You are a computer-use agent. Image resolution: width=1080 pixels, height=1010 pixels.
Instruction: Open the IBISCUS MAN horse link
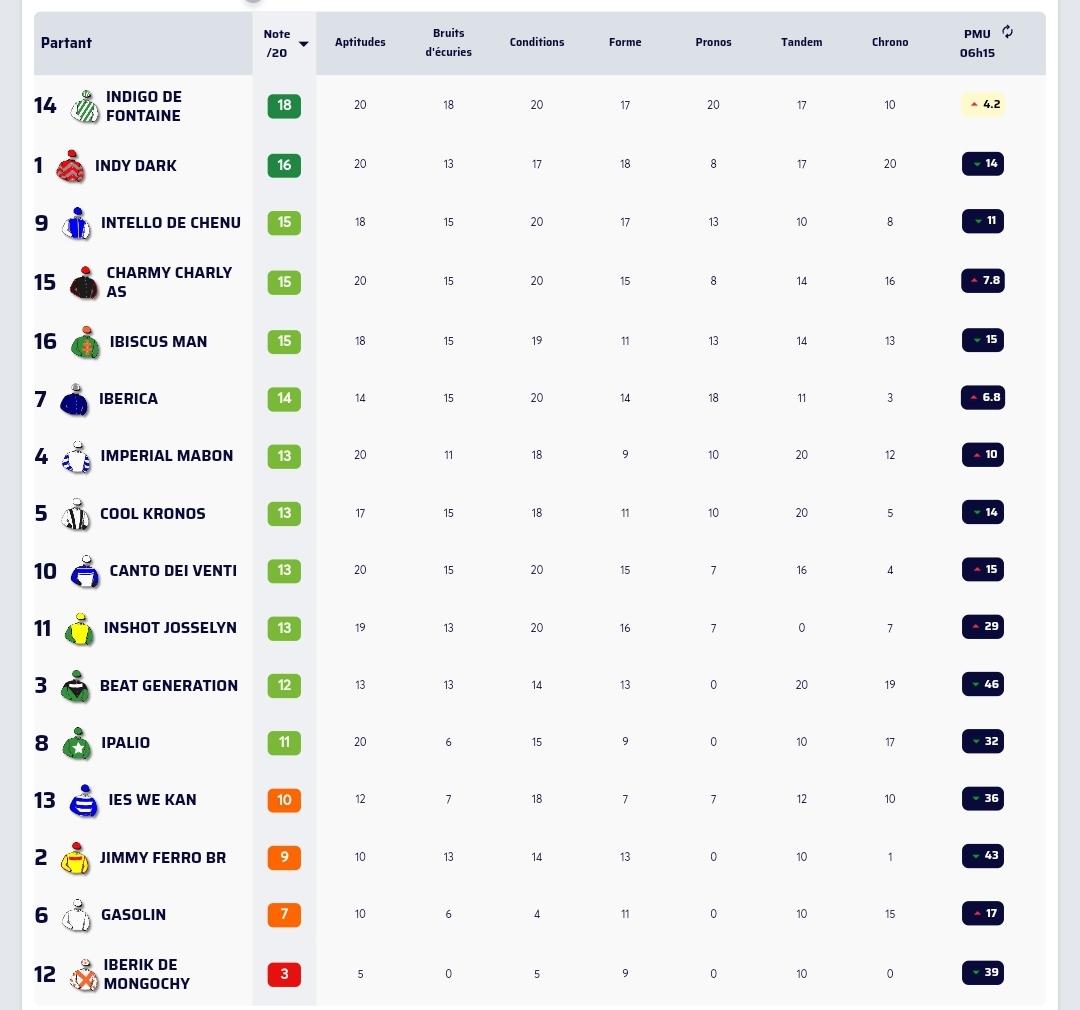tap(158, 342)
